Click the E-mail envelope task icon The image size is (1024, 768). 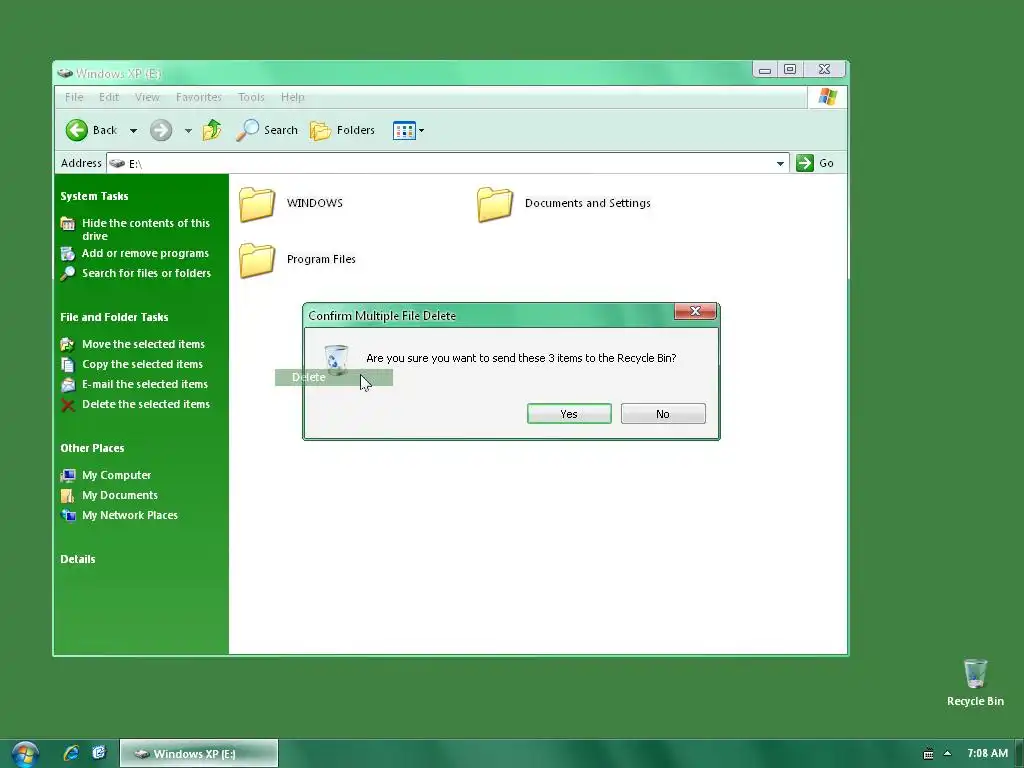click(x=68, y=385)
